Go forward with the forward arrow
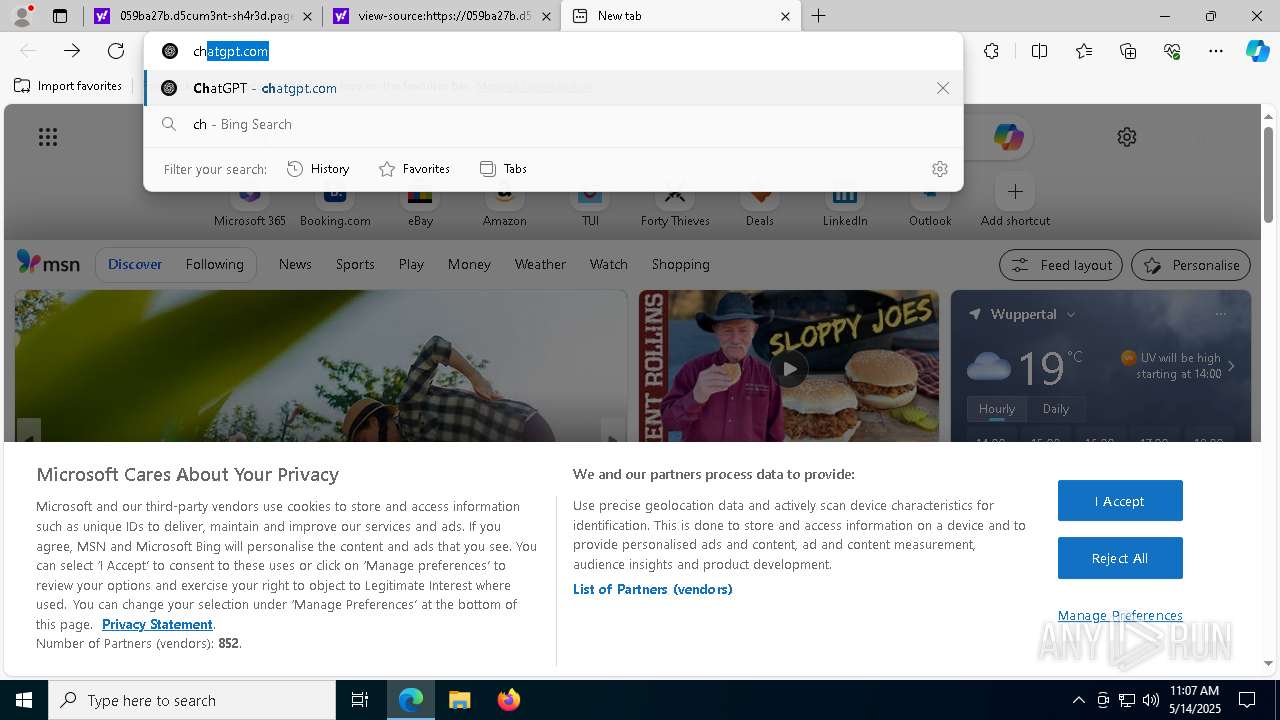1280x720 pixels. click(x=72, y=51)
